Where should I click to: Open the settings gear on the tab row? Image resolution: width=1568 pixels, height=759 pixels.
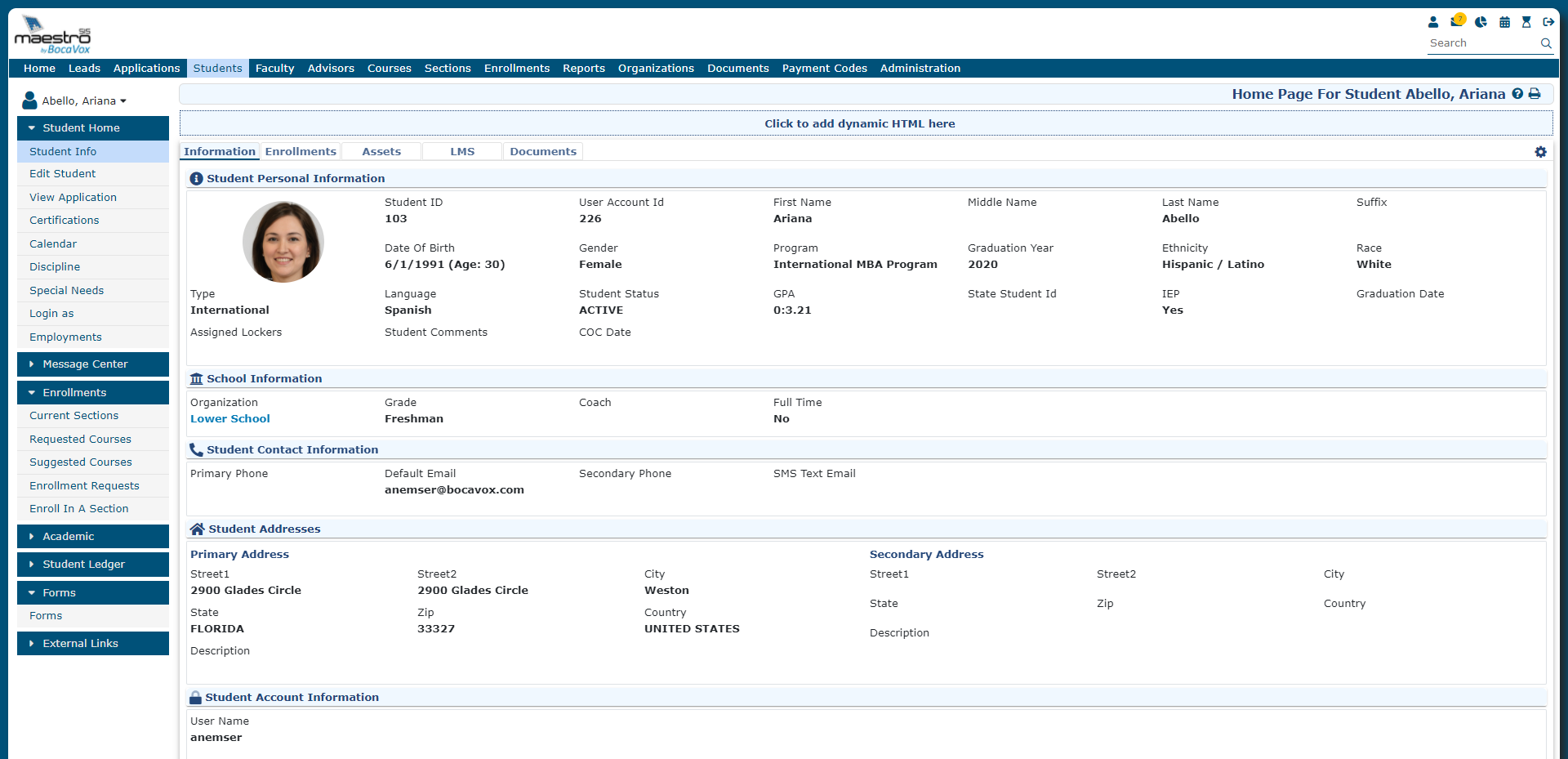[1540, 152]
